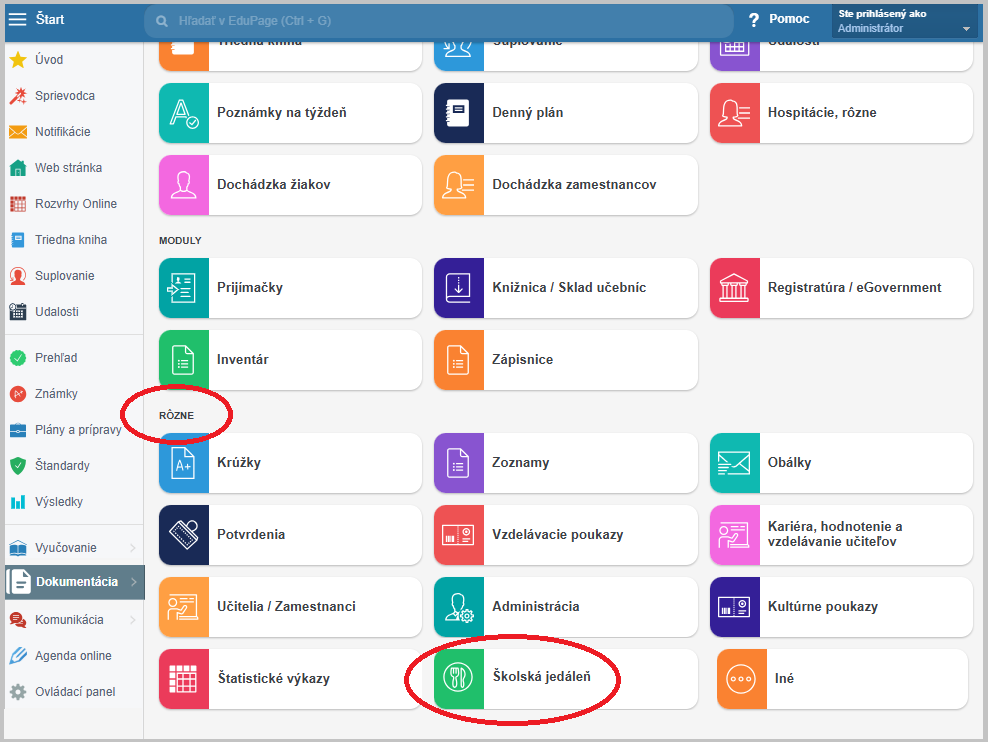988x742 pixels.
Task: Click the Knižnica / Sklad učebníc icon
Action: click(x=459, y=287)
